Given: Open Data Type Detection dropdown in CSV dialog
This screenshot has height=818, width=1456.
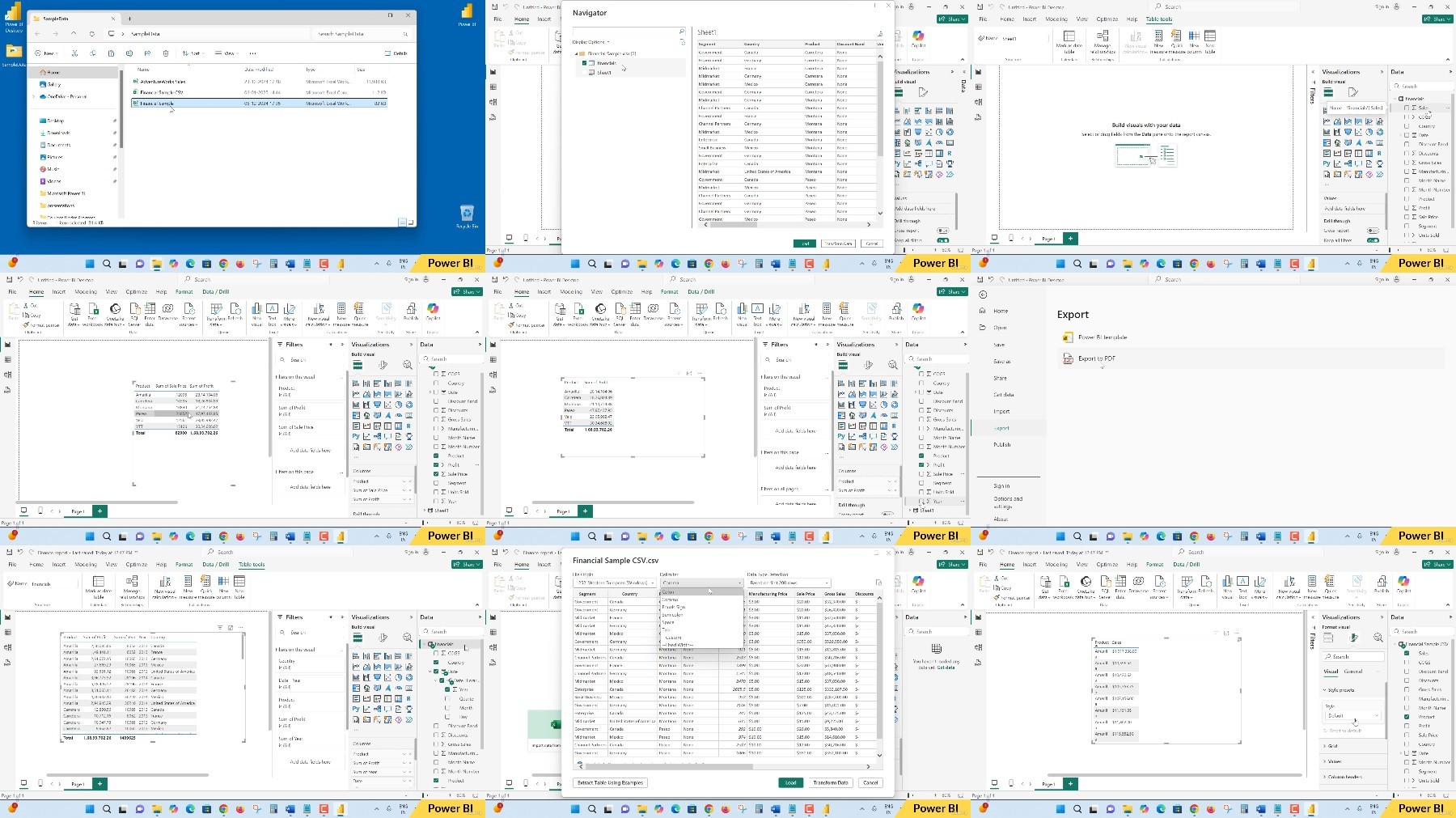Looking at the screenshot, I should 789,583.
